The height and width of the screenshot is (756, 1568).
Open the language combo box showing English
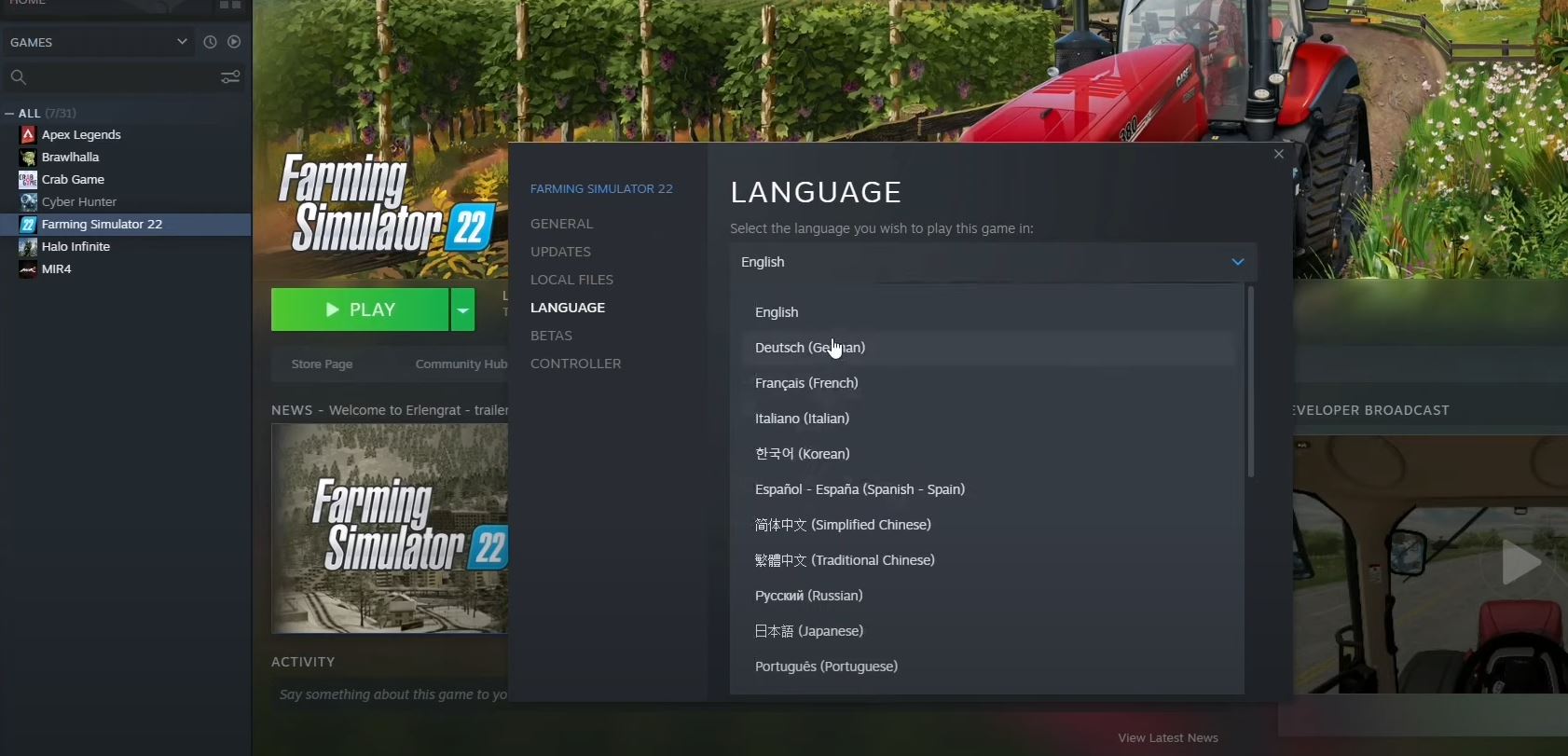point(993,262)
